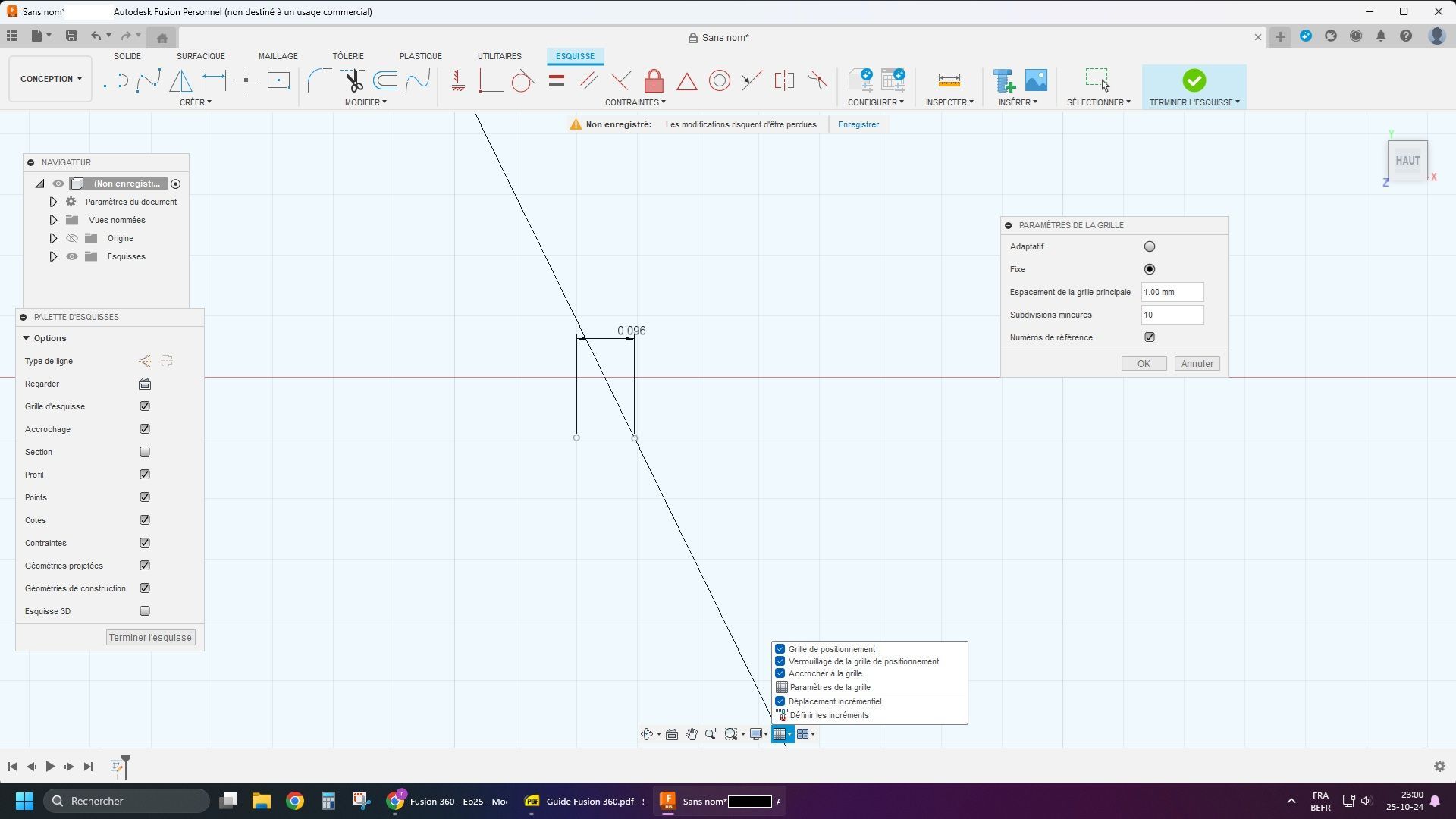This screenshot has height=819, width=1456.
Task: Choose the Equal constraint icon
Action: (x=556, y=80)
